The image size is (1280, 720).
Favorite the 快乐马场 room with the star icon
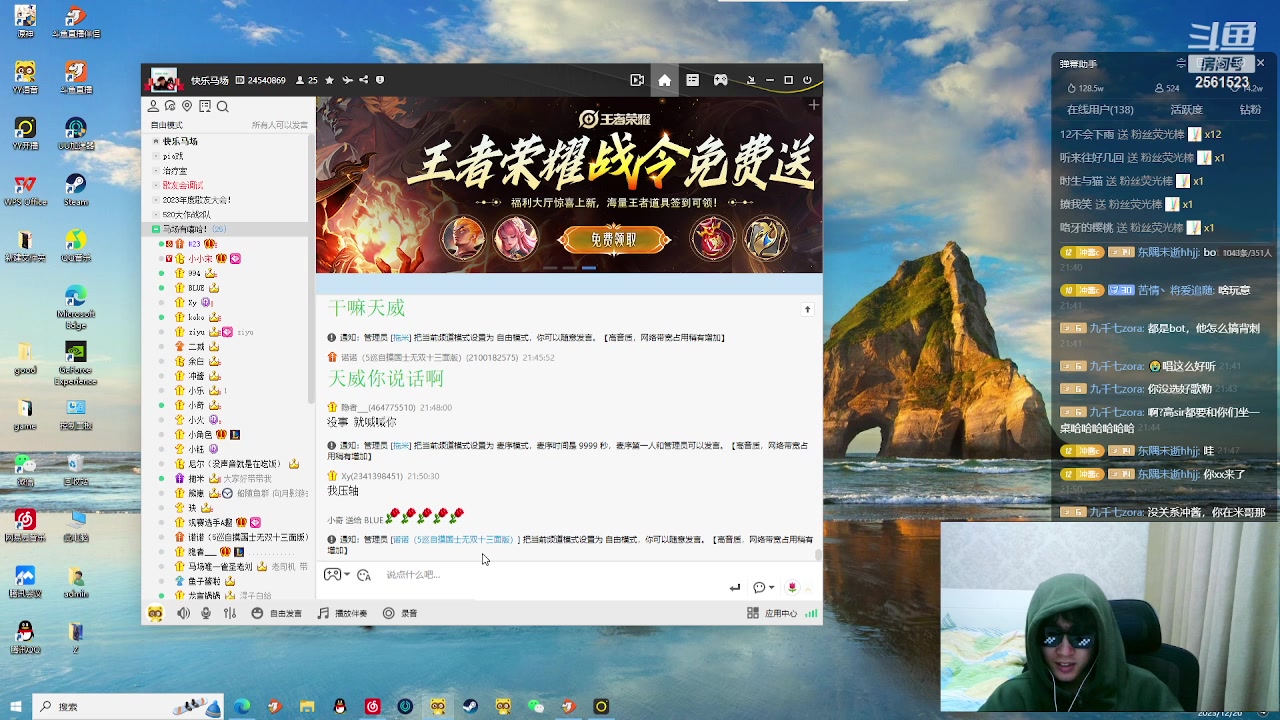point(330,80)
